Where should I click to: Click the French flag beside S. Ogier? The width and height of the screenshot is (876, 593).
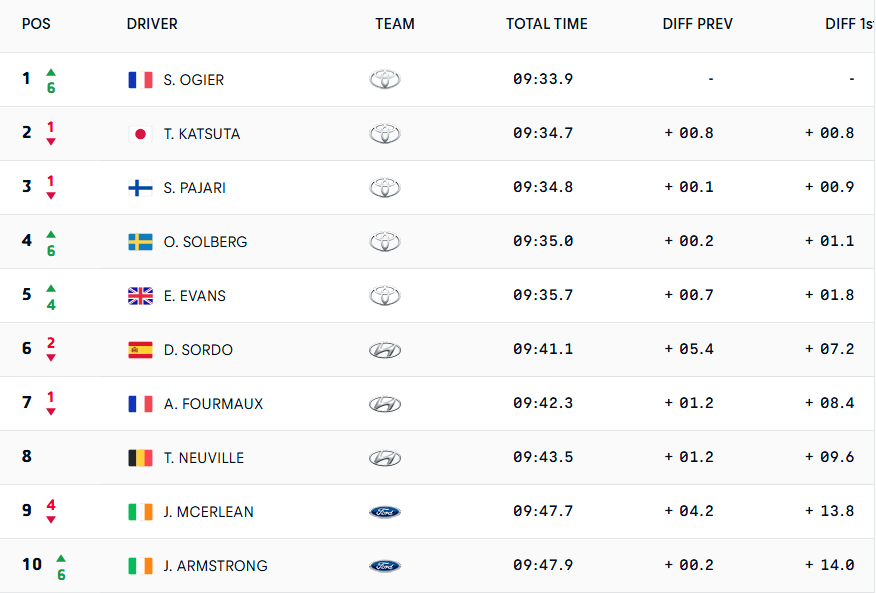coord(140,80)
